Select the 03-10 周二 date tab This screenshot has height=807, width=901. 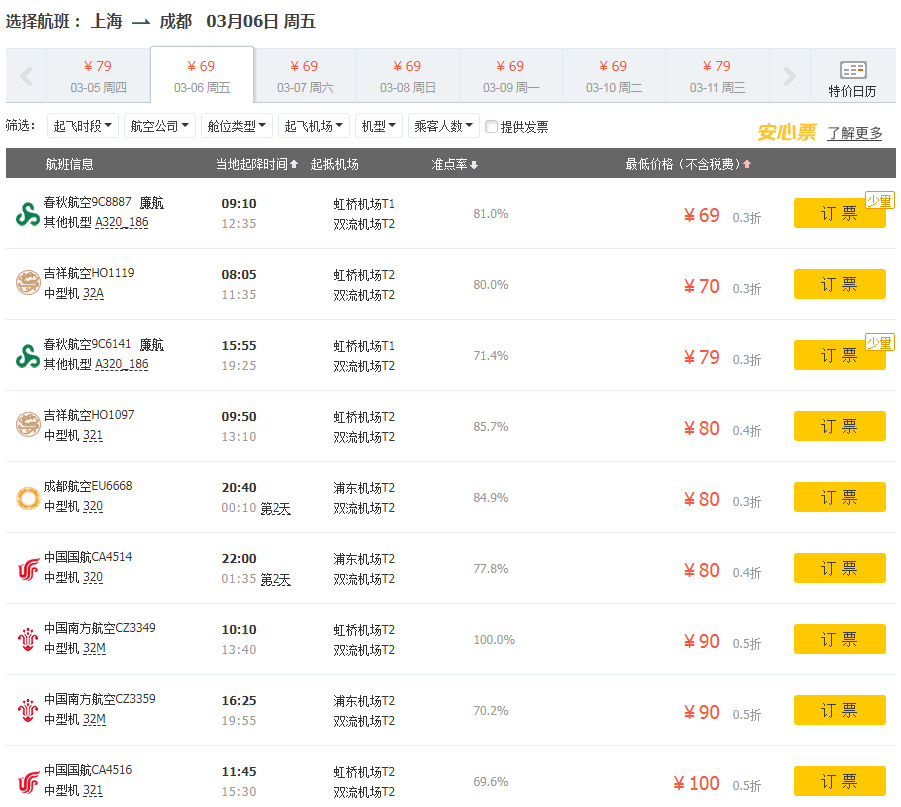click(614, 76)
